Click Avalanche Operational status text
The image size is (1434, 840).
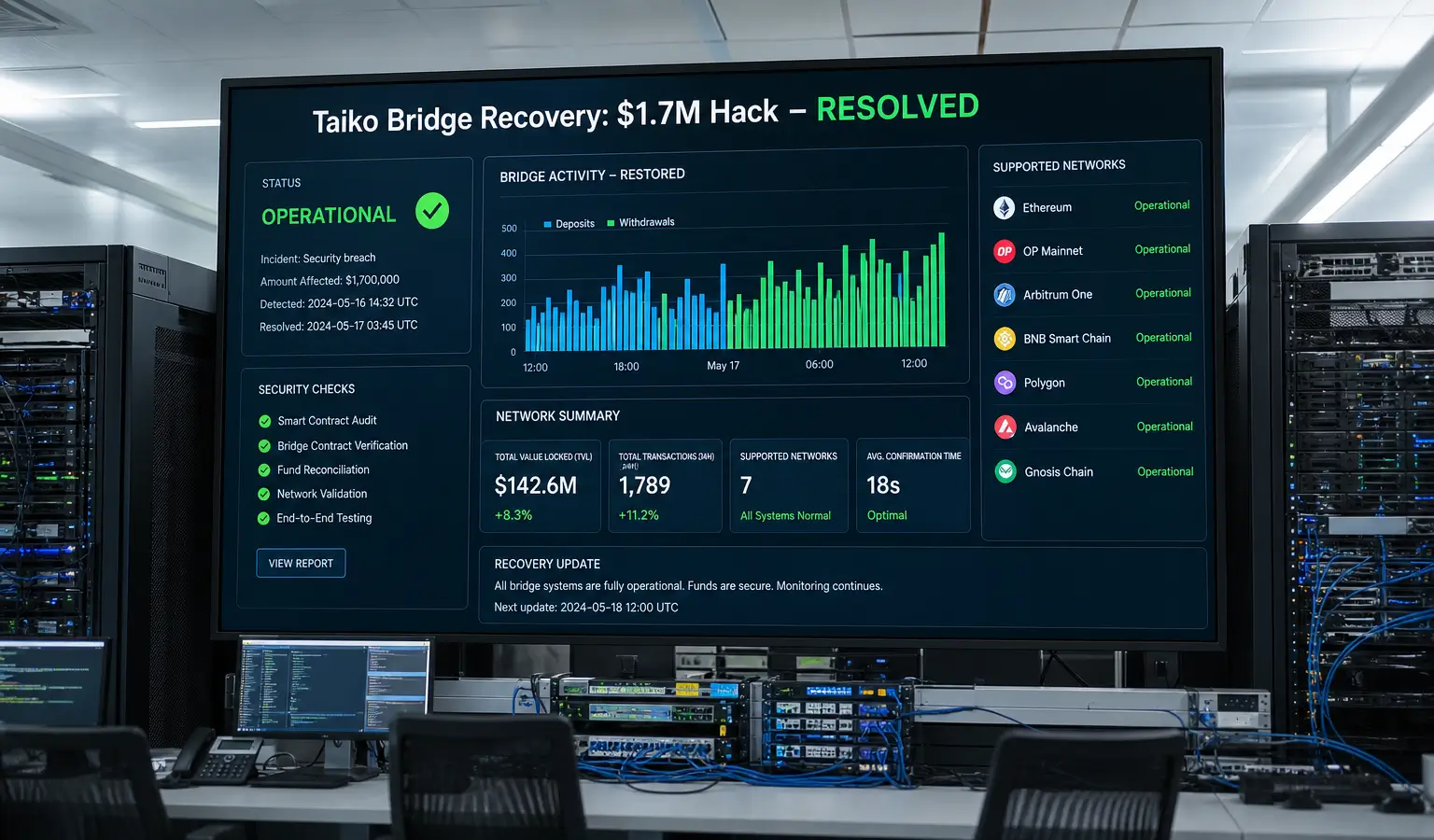pyautogui.click(x=1164, y=427)
